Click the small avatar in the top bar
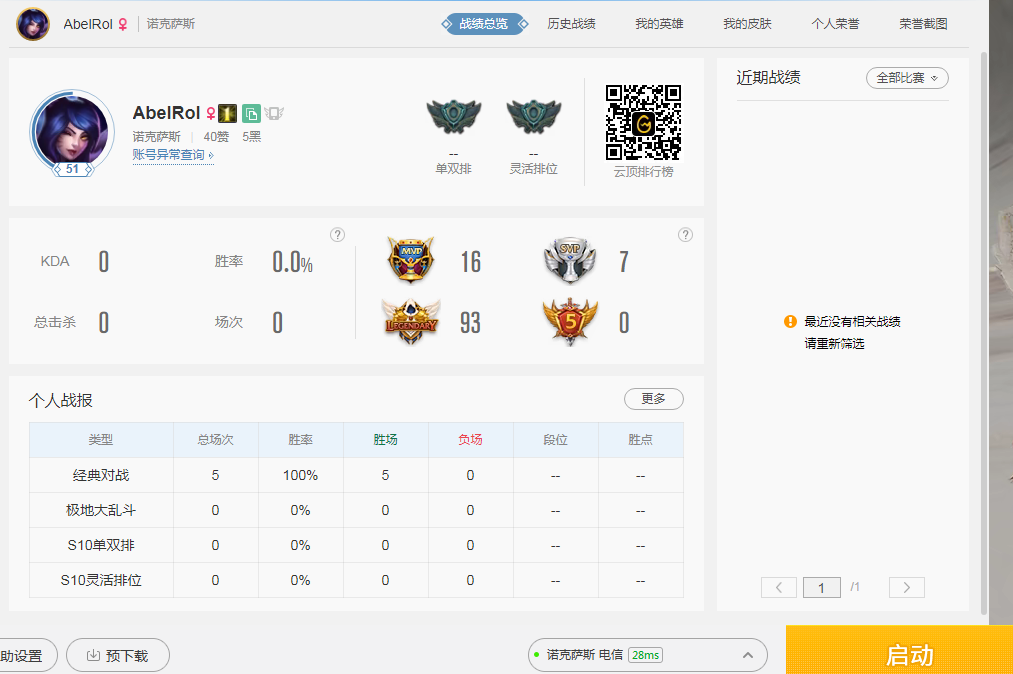The image size is (1013, 674). [32, 24]
